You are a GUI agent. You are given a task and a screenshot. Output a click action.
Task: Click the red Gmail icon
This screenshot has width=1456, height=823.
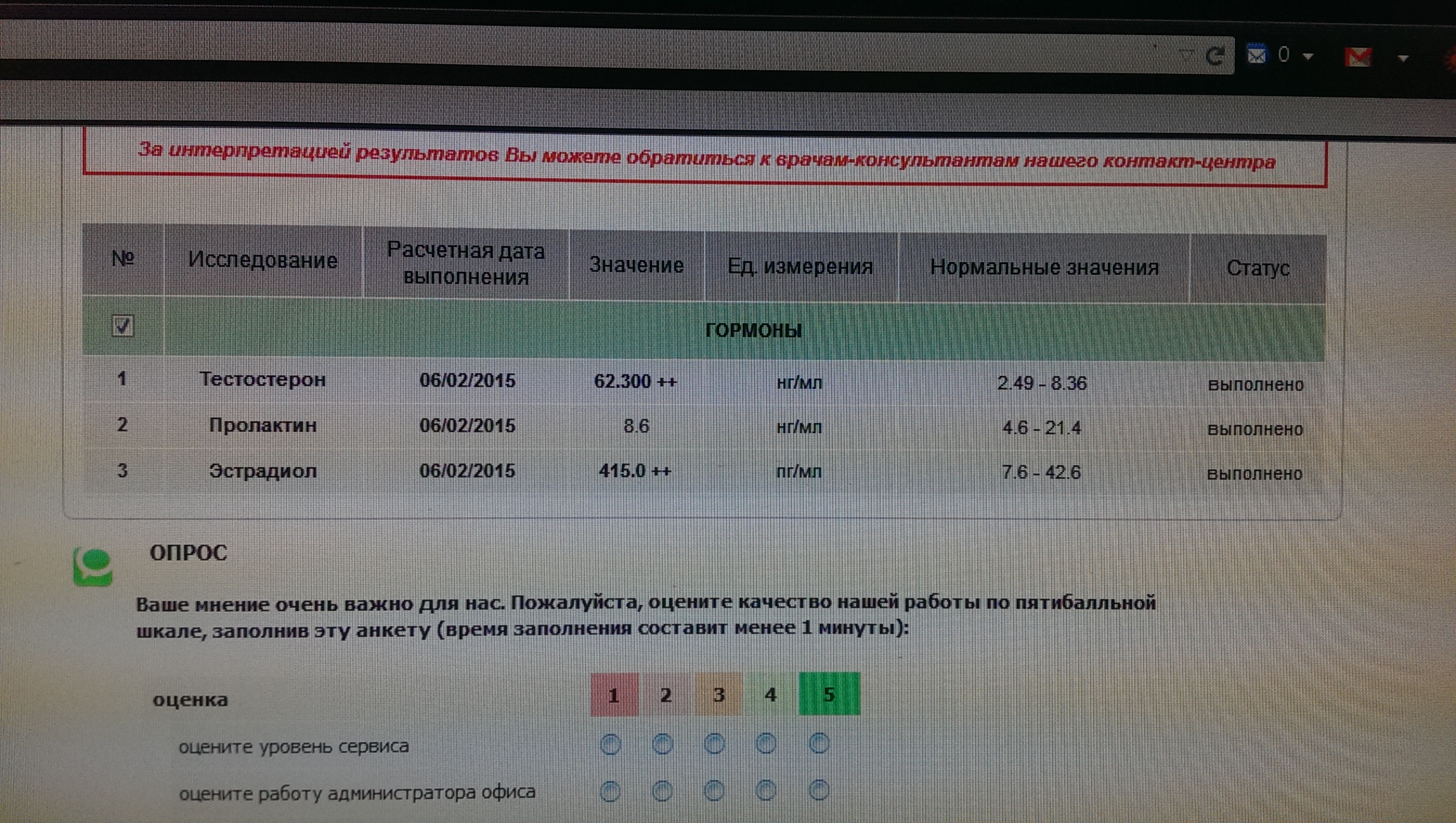click(x=1358, y=57)
